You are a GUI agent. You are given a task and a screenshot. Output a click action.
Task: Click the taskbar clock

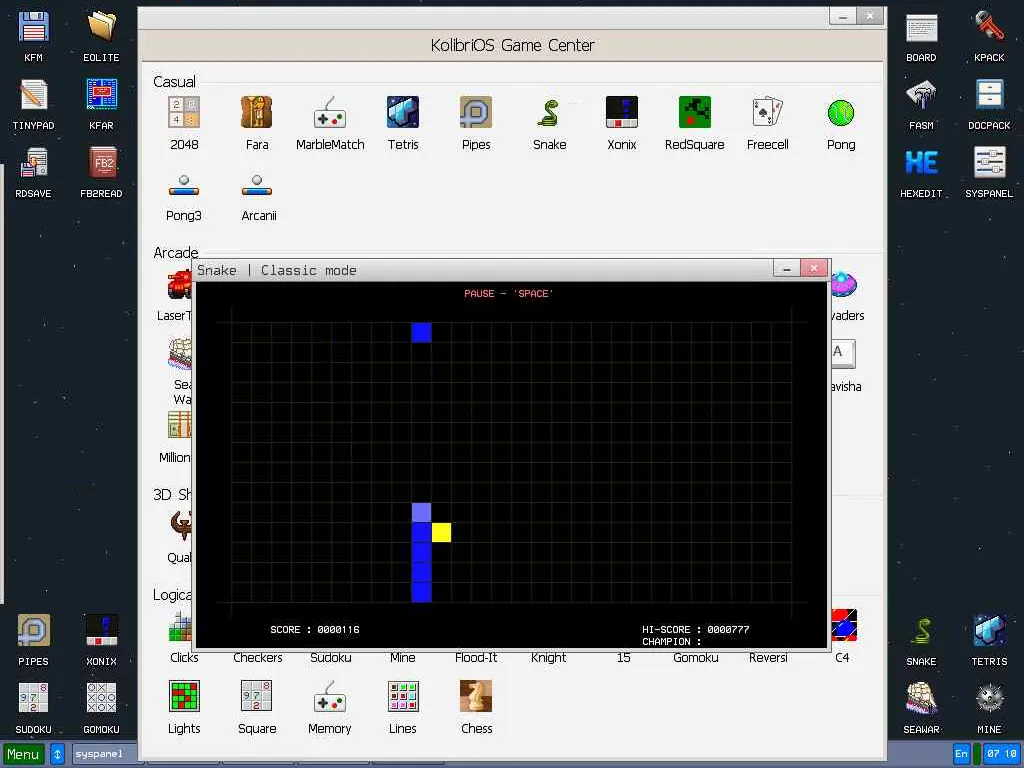pyautogui.click(x=1001, y=754)
